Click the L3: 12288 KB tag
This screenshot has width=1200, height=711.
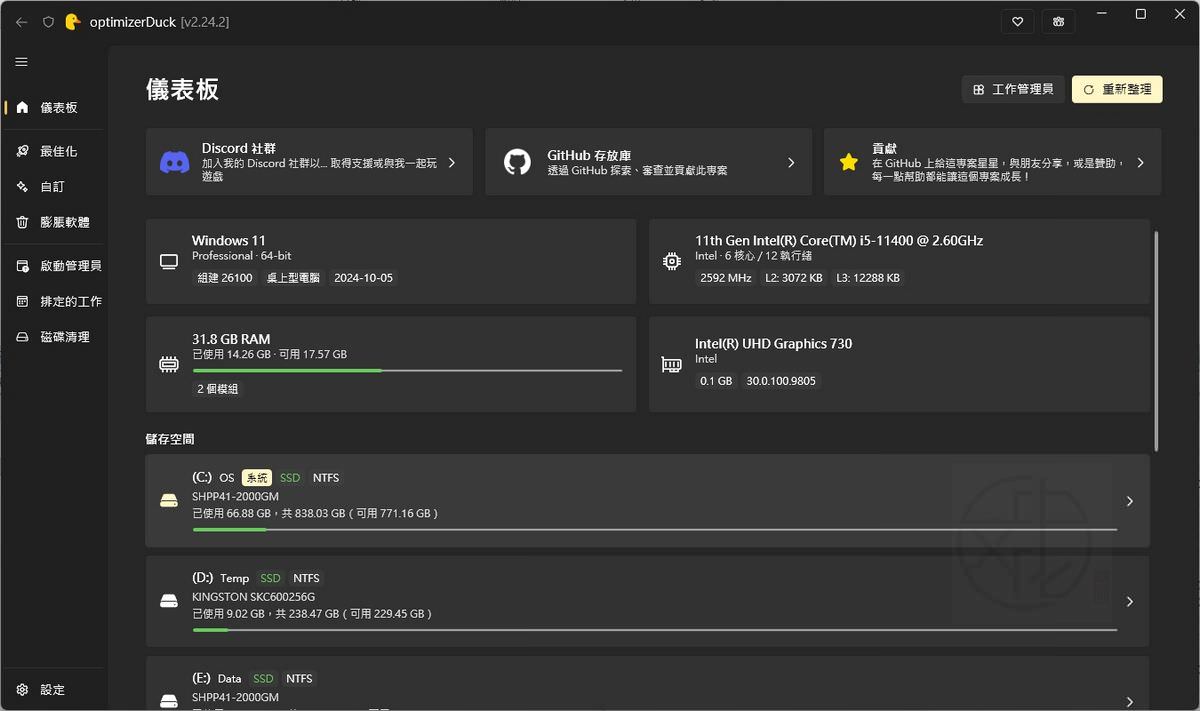pos(868,278)
